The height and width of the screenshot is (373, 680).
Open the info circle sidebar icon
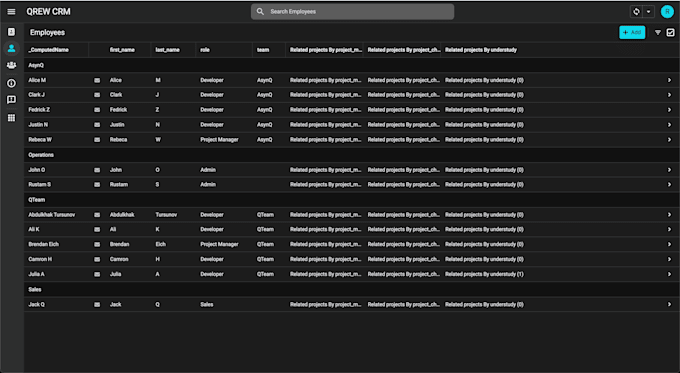click(x=11, y=83)
